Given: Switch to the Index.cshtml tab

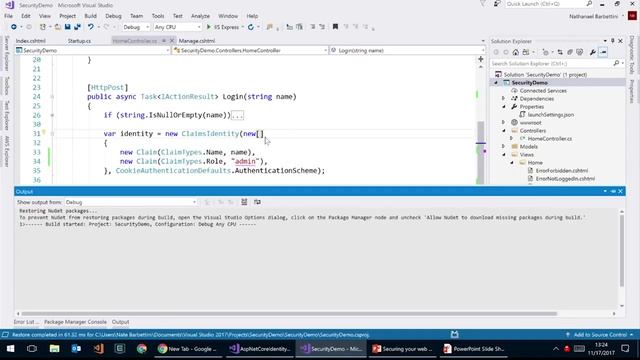Looking at the screenshot, I should pyautogui.click(x=31, y=41).
